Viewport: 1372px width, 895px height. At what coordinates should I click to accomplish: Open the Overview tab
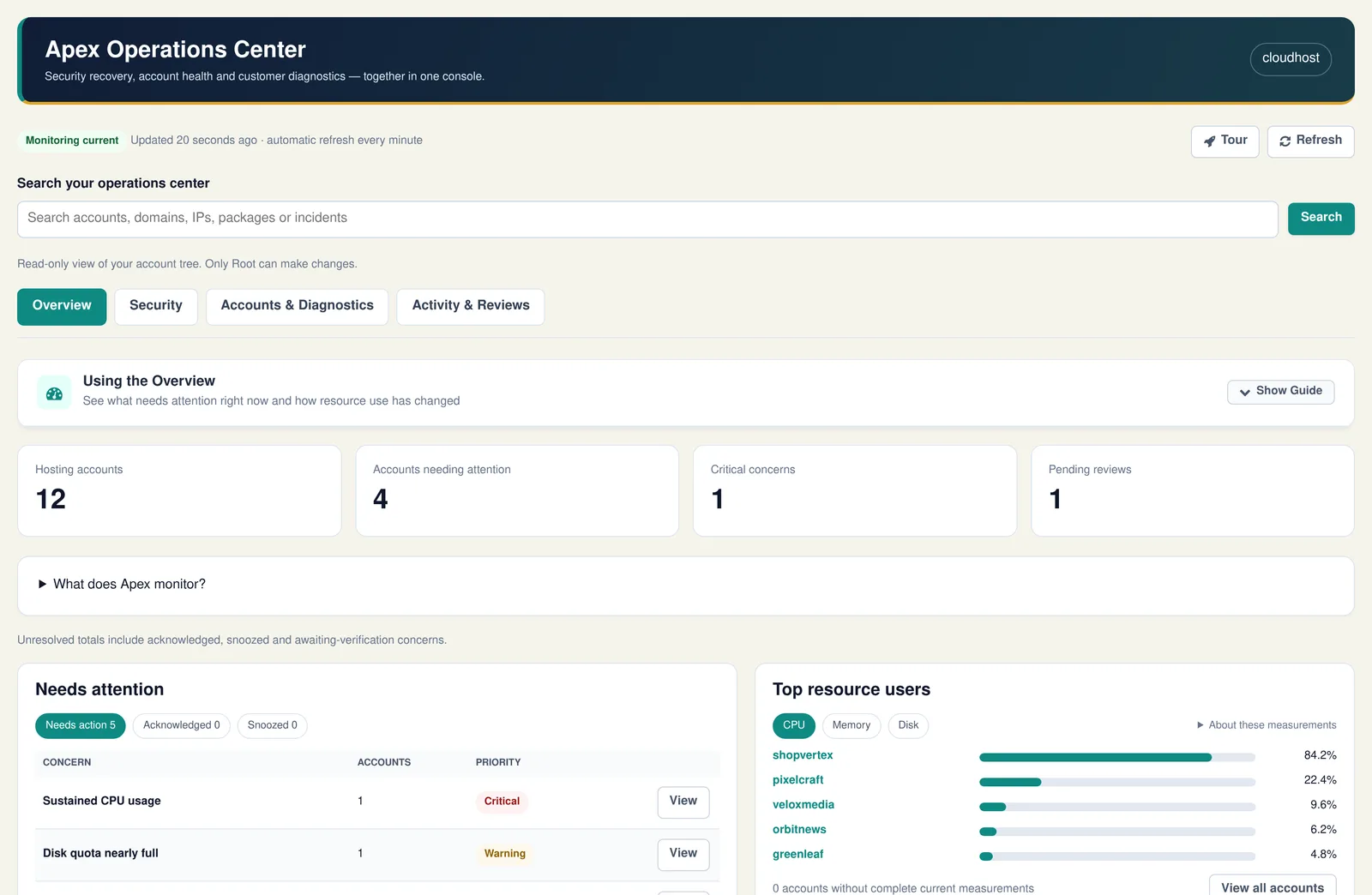point(62,306)
